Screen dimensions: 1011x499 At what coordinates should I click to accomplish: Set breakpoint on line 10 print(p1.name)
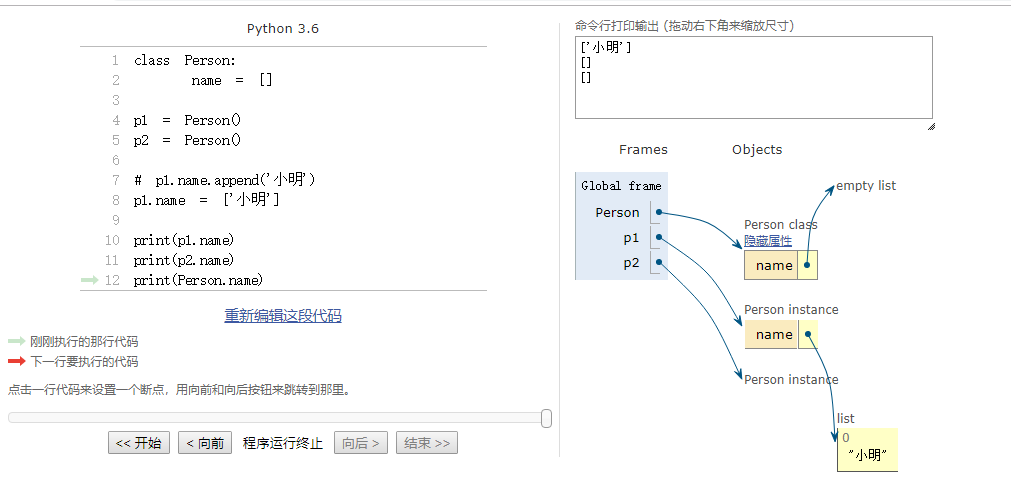click(x=184, y=240)
